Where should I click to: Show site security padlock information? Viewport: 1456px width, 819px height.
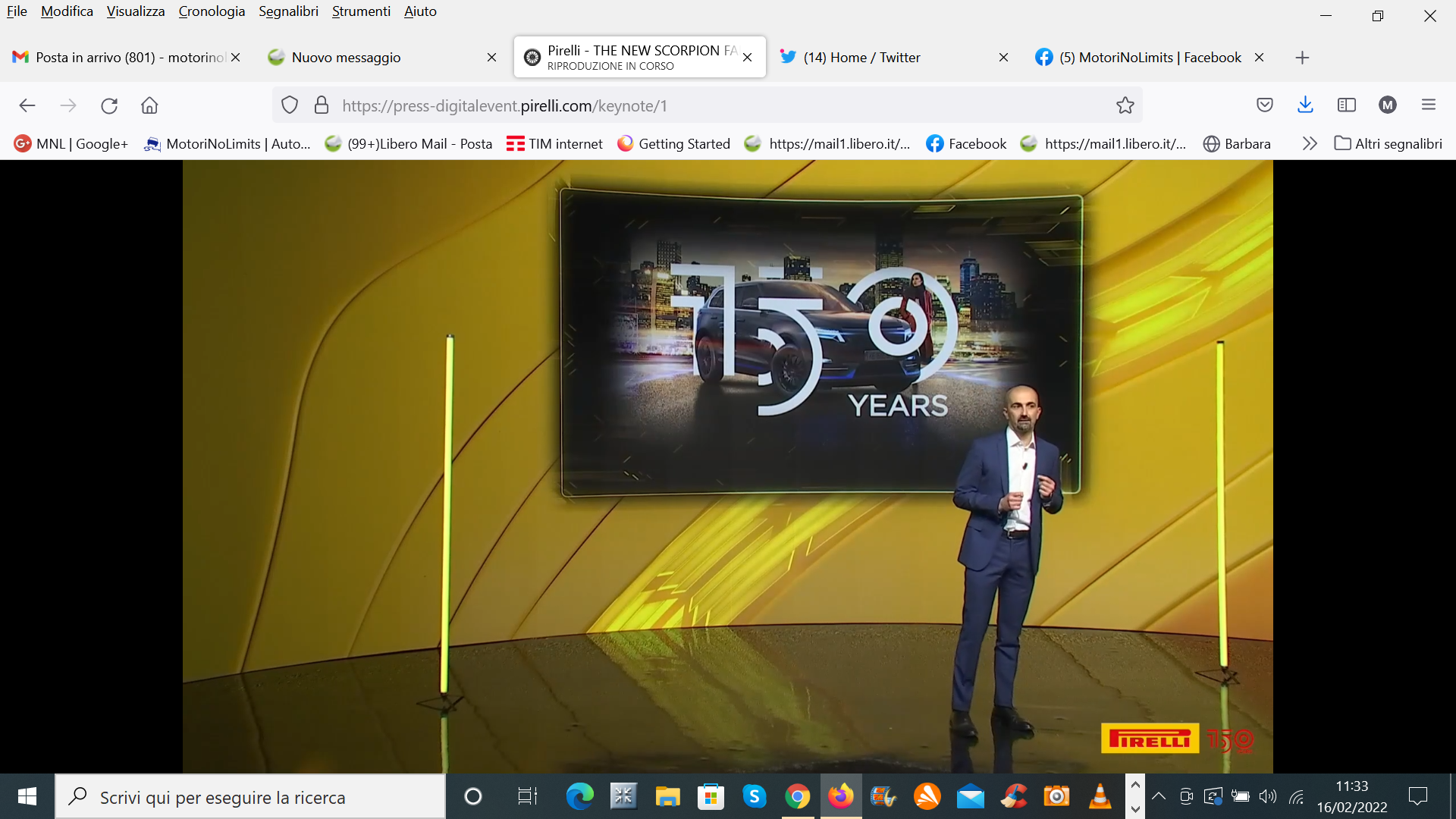click(322, 105)
